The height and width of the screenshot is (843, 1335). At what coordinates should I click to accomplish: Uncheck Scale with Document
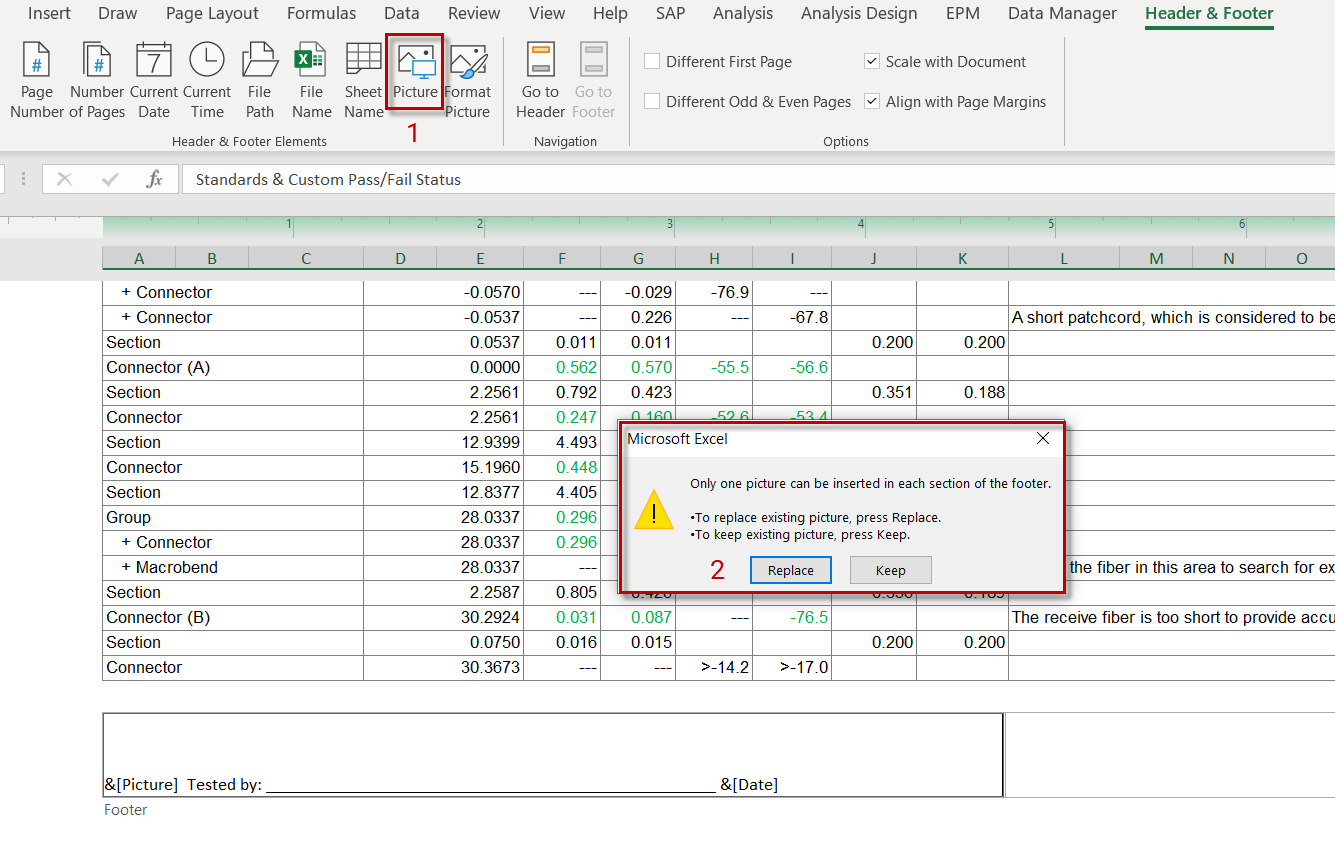point(872,62)
